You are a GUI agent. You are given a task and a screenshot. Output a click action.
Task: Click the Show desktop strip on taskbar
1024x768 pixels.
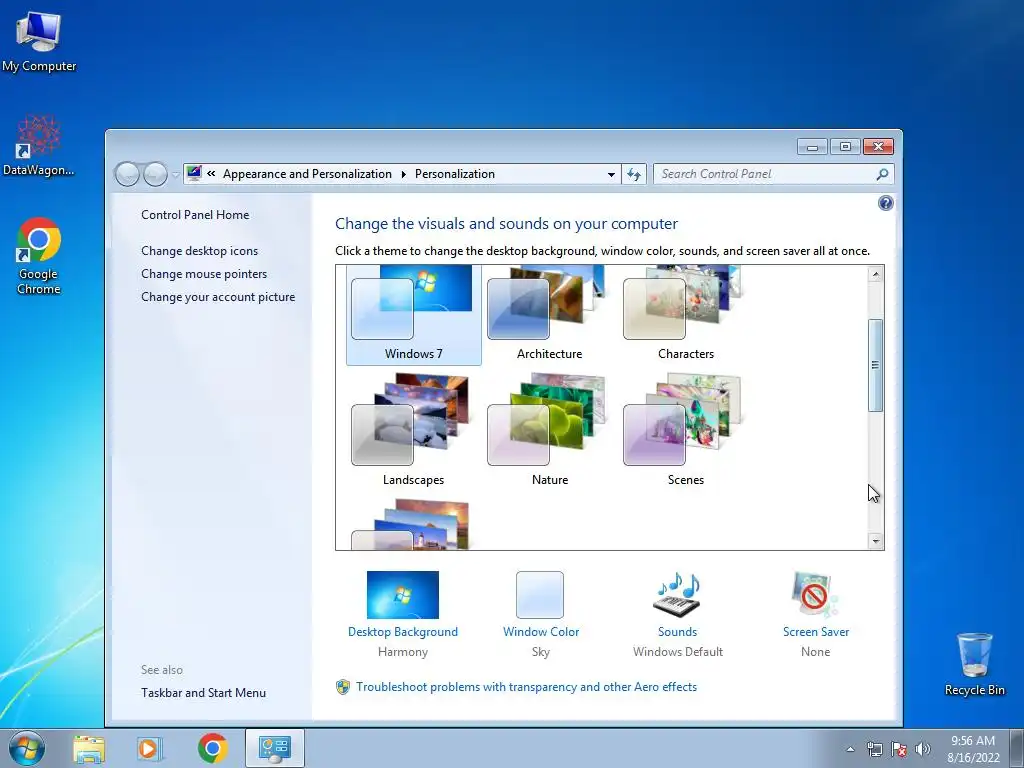tap(1018, 748)
